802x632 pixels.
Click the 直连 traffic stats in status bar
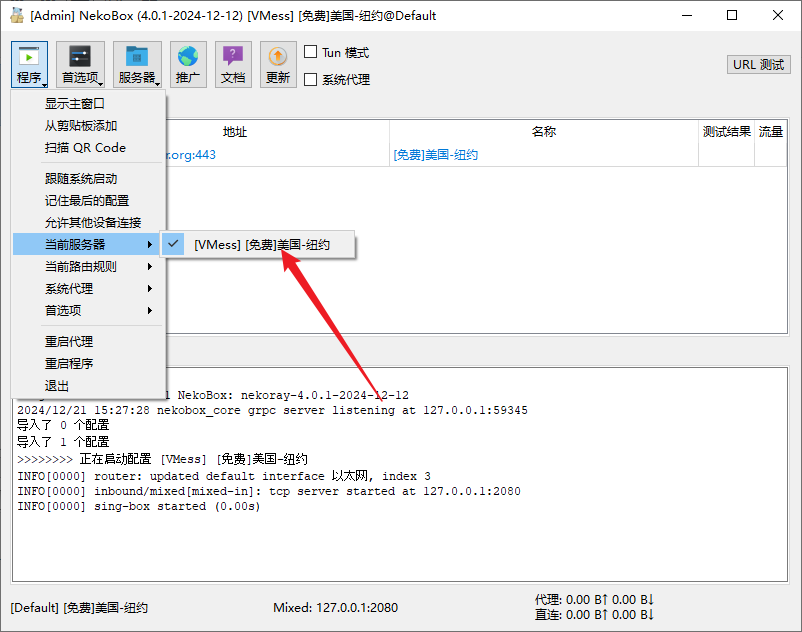[x=594, y=615]
